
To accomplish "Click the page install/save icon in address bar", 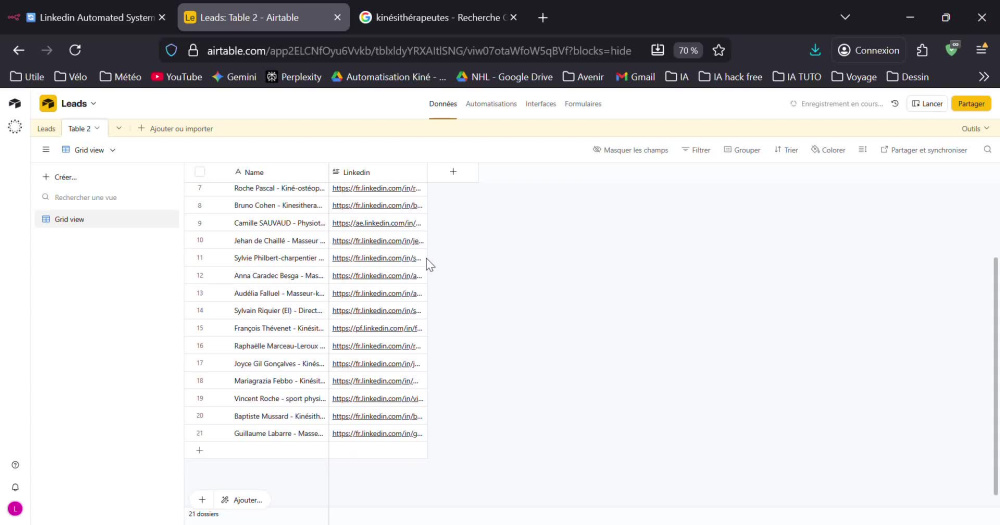I will tap(658, 50).
